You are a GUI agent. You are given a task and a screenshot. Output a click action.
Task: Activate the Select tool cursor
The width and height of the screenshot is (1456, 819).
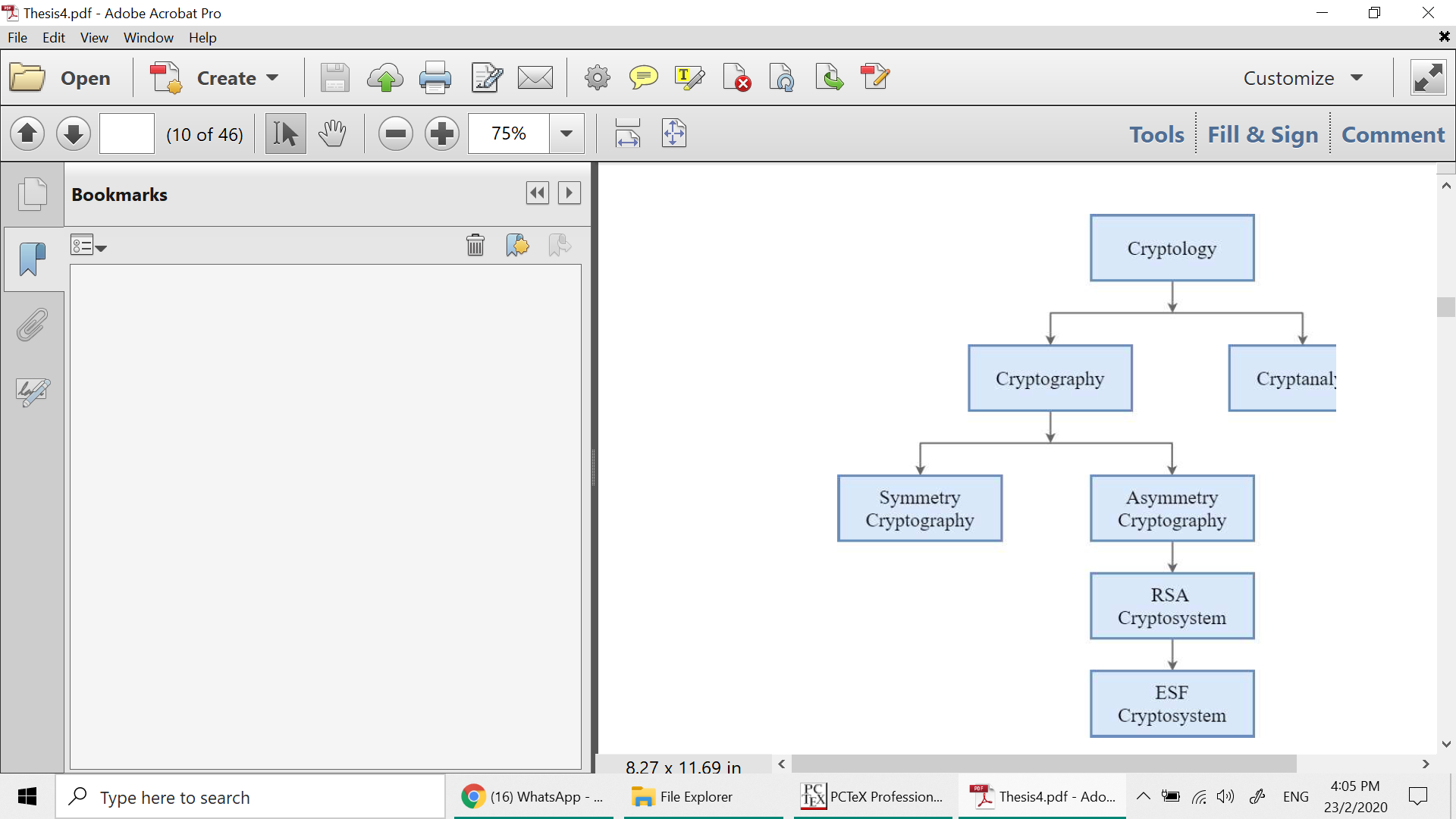(285, 134)
